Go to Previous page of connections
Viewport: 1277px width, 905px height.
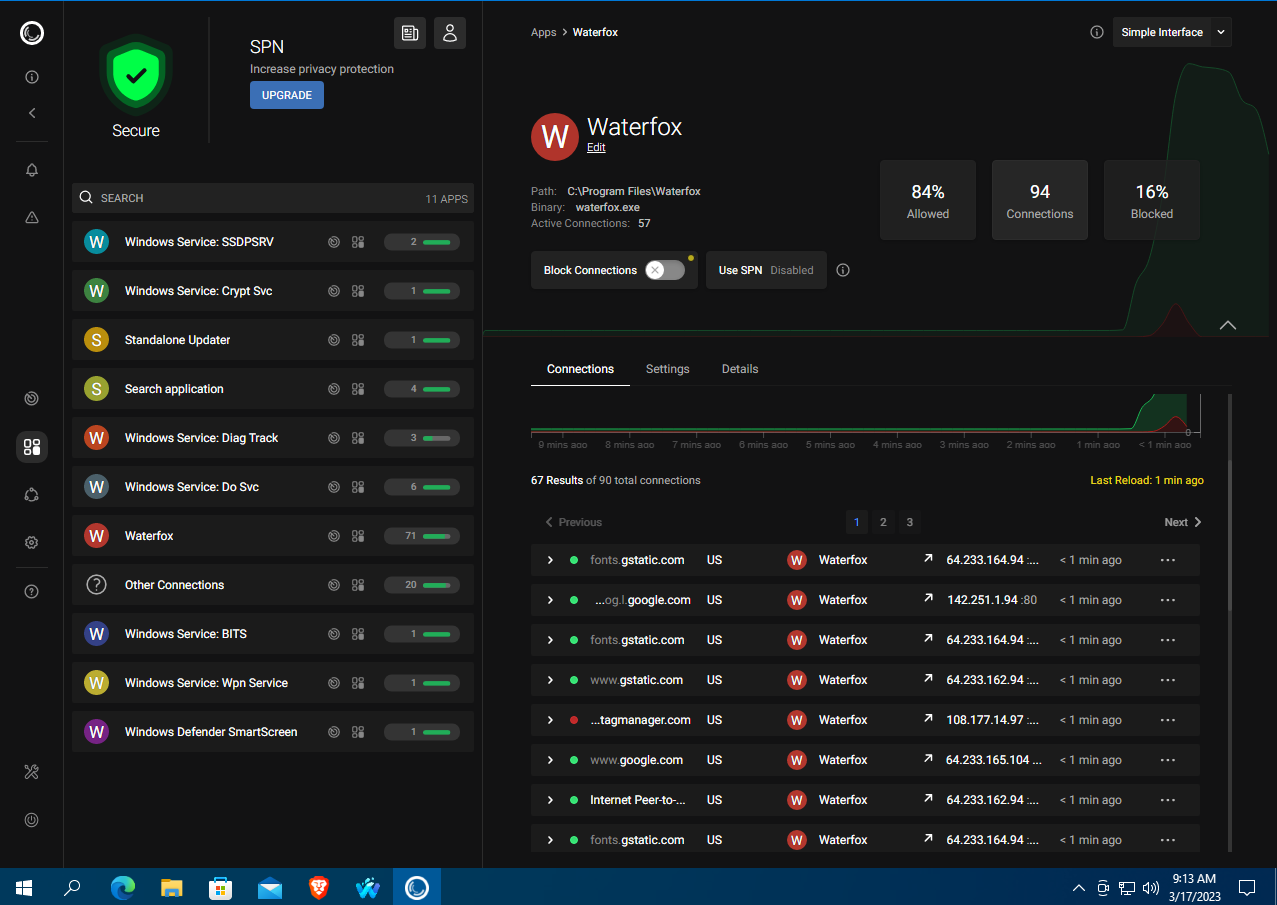(573, 522)
